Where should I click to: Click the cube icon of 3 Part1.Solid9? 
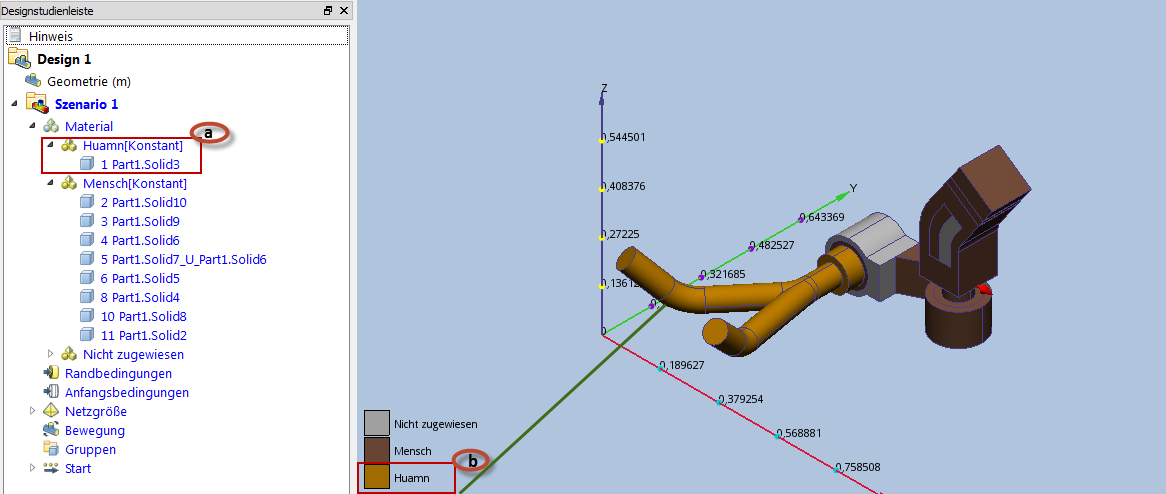(87, 221)
